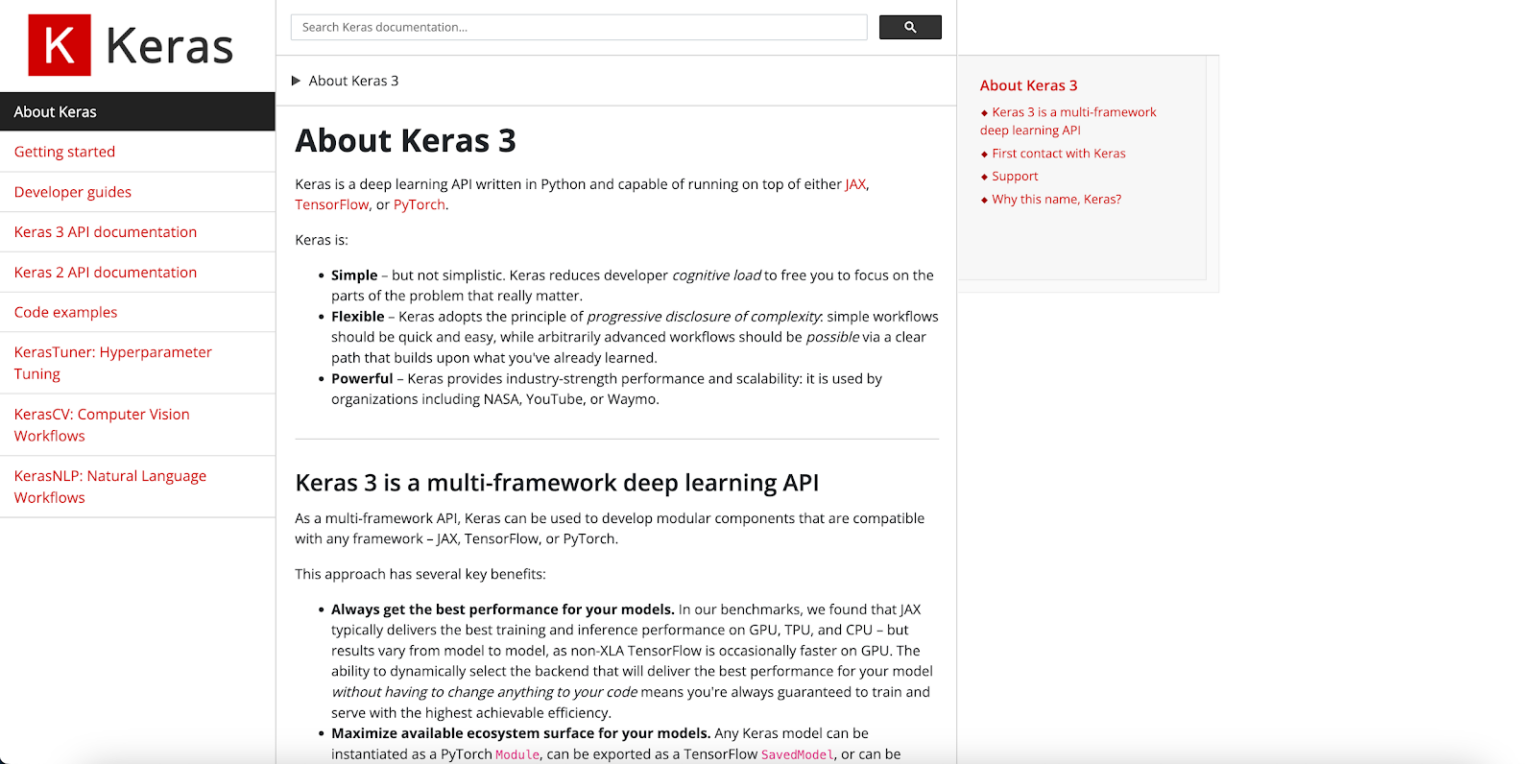Browse the Code examples section
This screenshot has width=1536, height=764.
[65, 311]
